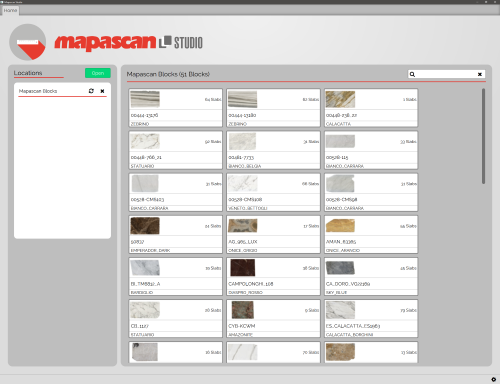Select the CYB-KCWM Amazonite block
Viewport: 500px width, 384px height.
coord(273,318)
